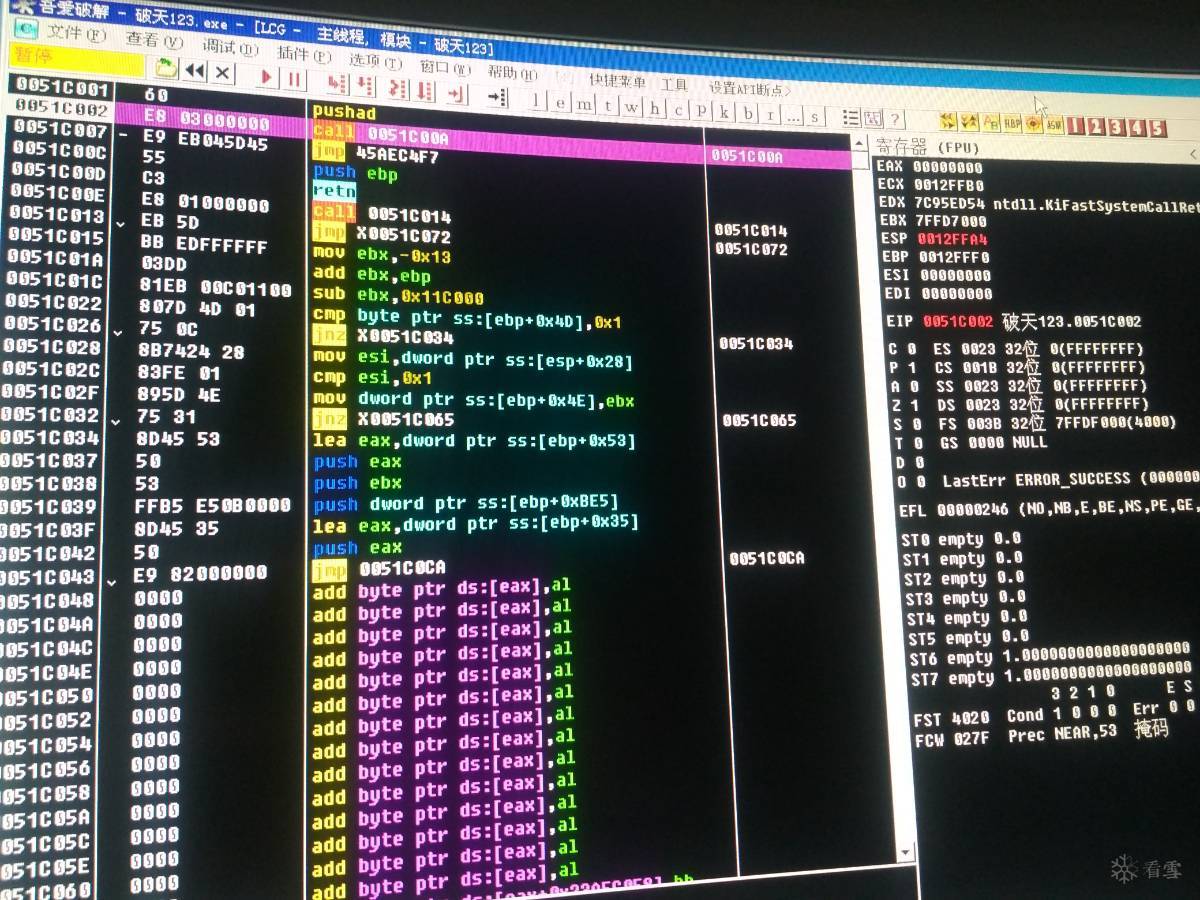
Task: Restart the program using the rewind icon
Action: click(x=195, y=72)
